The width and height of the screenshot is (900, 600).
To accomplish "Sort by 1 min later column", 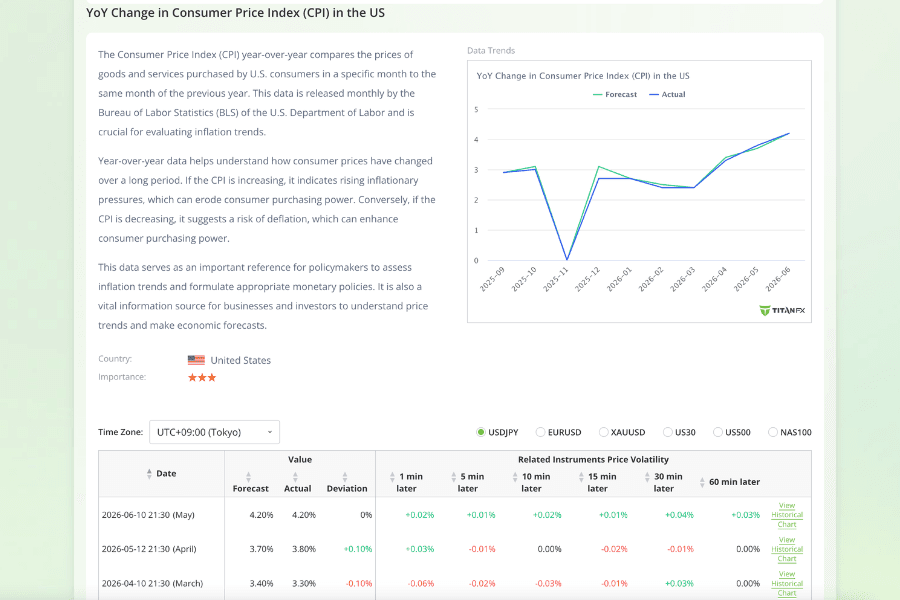I will coord(392,477).
